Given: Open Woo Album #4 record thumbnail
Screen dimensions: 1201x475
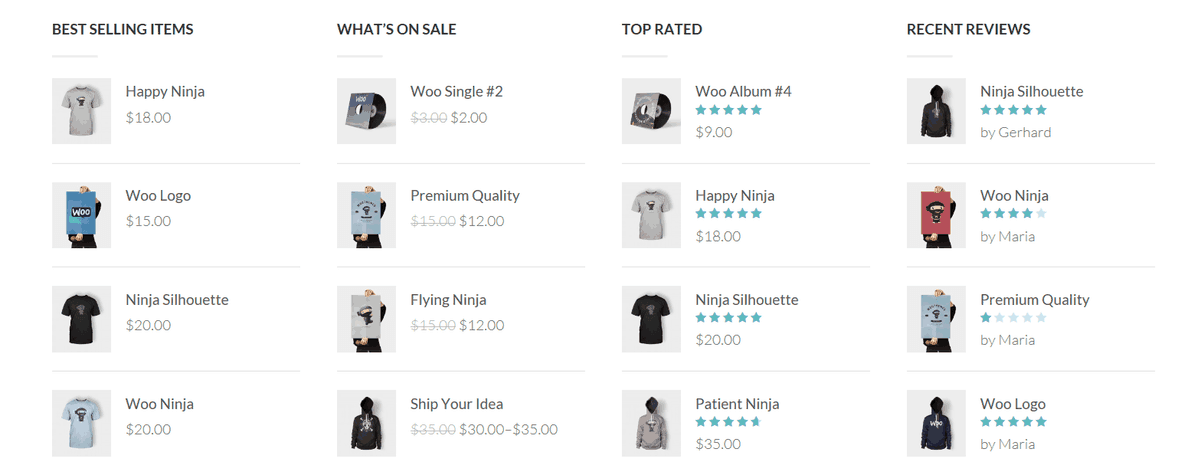Looking at the screenshot, I should 651,112.
